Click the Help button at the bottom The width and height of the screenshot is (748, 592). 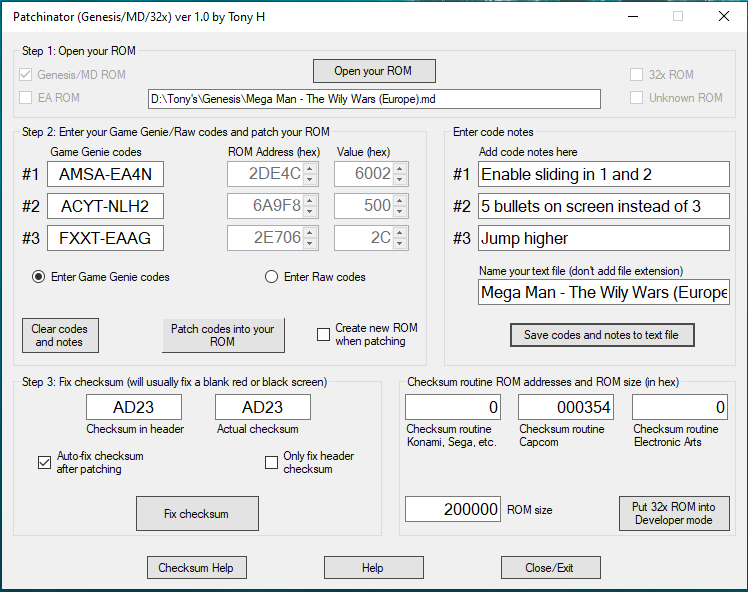point(373,567)
